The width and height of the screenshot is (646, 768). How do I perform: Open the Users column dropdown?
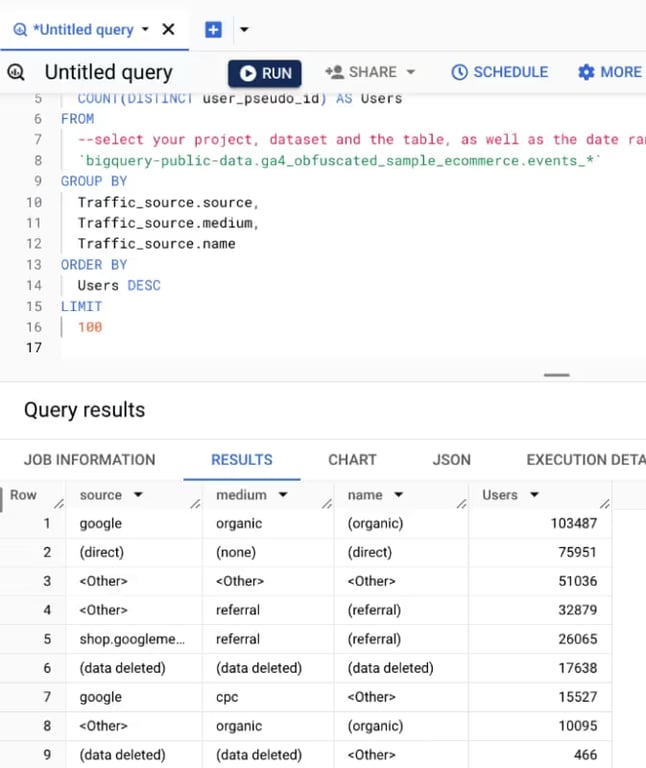534,495
